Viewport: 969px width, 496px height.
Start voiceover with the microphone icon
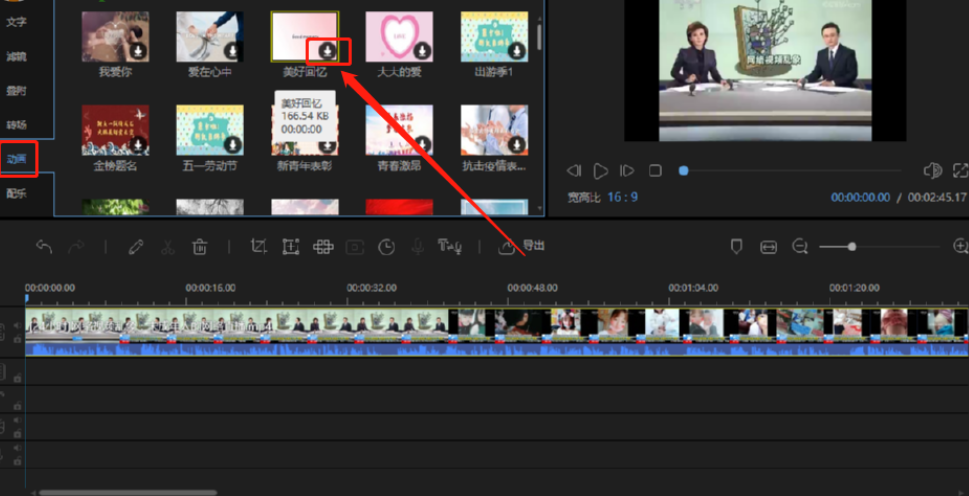pos(418,247)
